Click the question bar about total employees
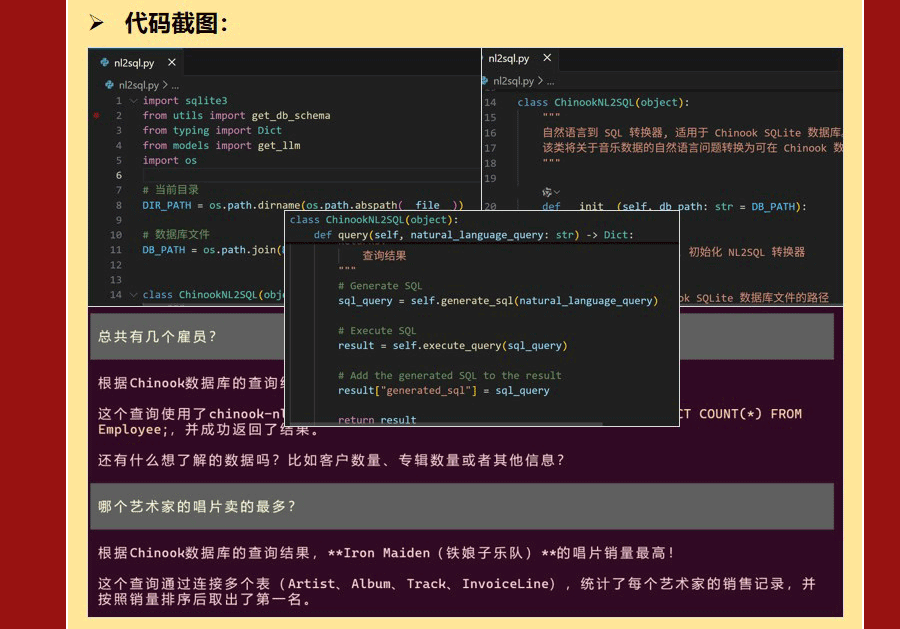 [461, 337]
